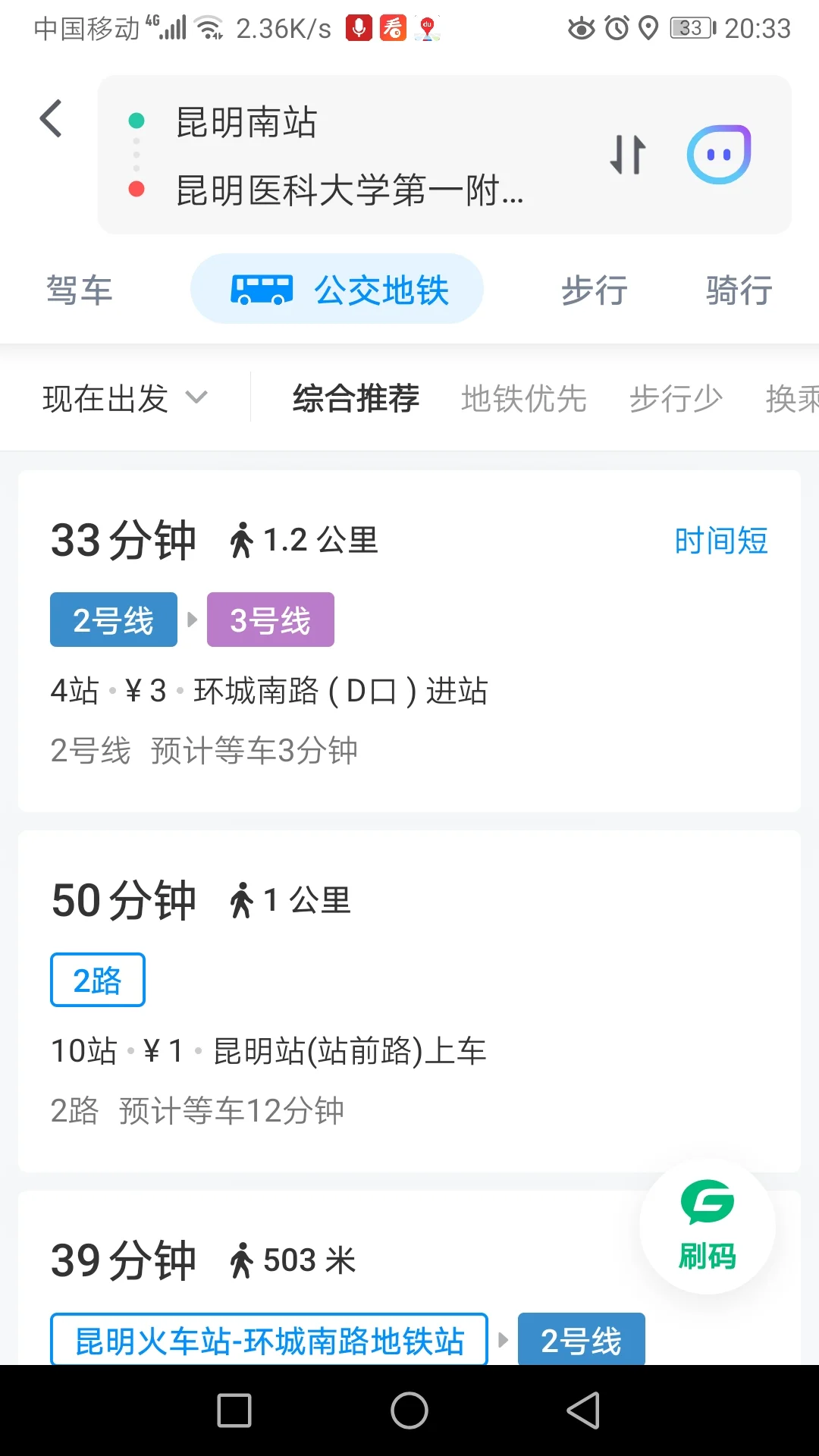Switch to the 步行少 sorting tab
Viewport: 819px width, 1456px height.
(675, 398)
